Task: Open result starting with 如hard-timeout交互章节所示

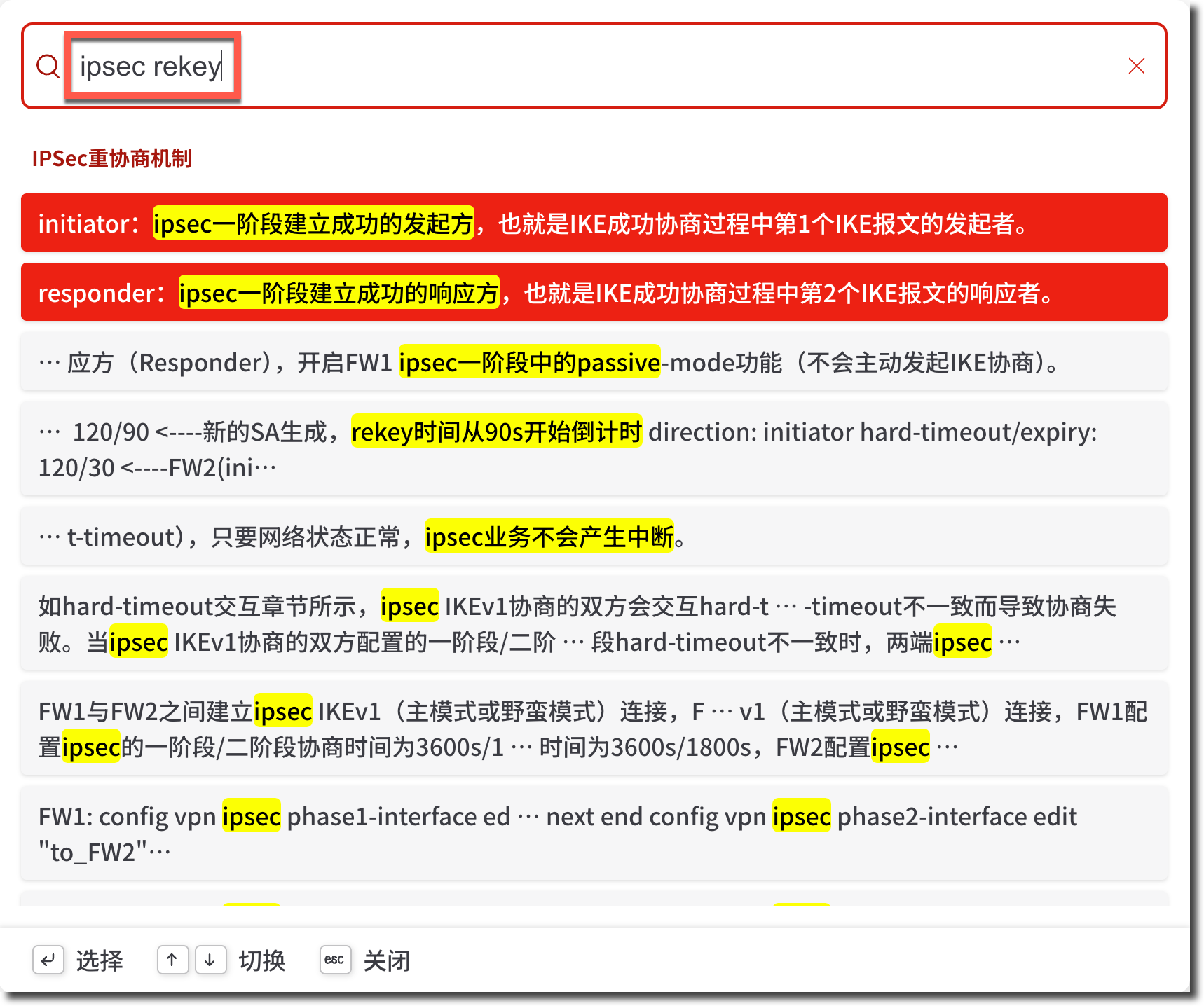Action: pos(593,623)
